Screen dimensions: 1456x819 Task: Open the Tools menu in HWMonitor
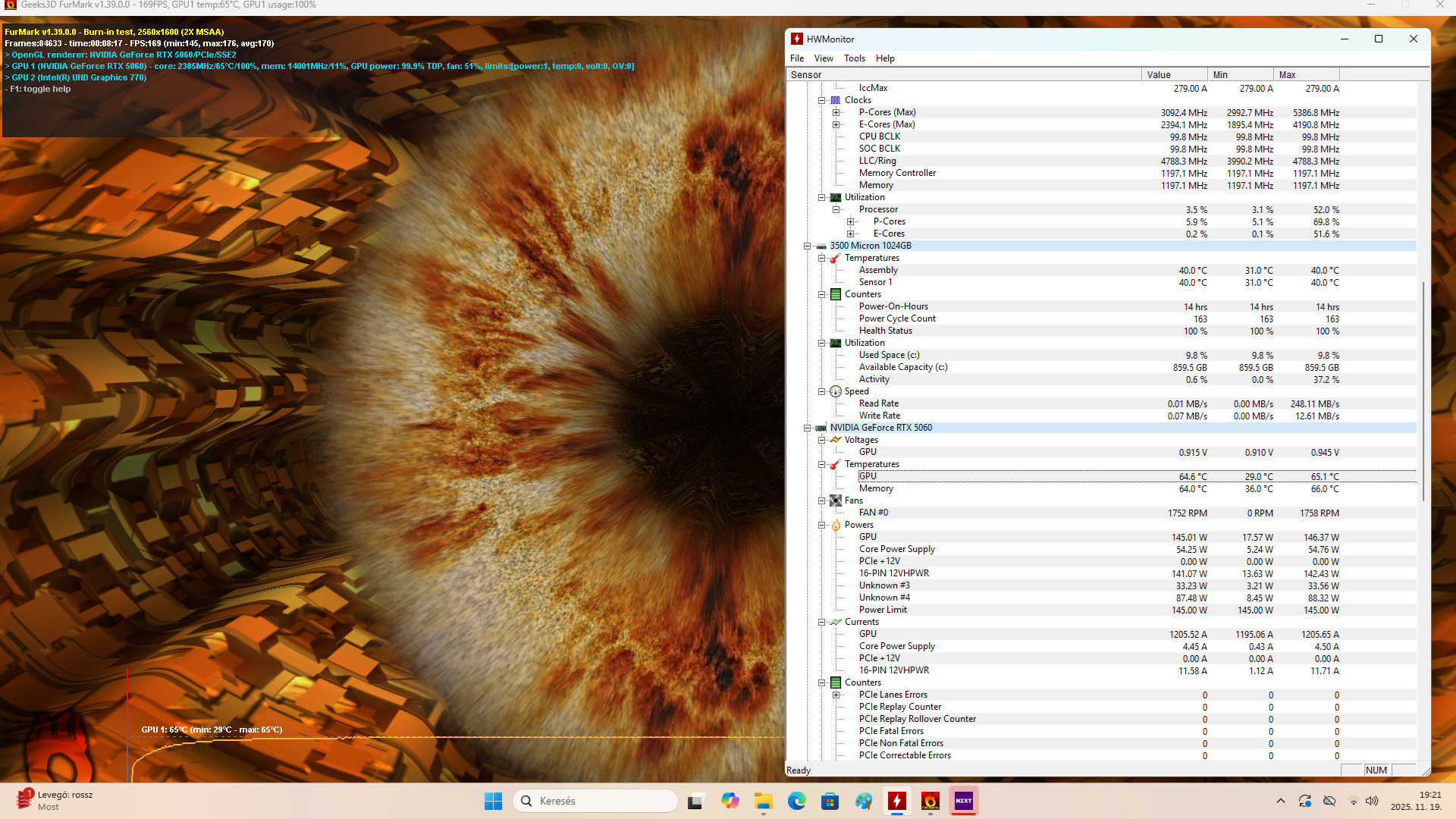854,58
